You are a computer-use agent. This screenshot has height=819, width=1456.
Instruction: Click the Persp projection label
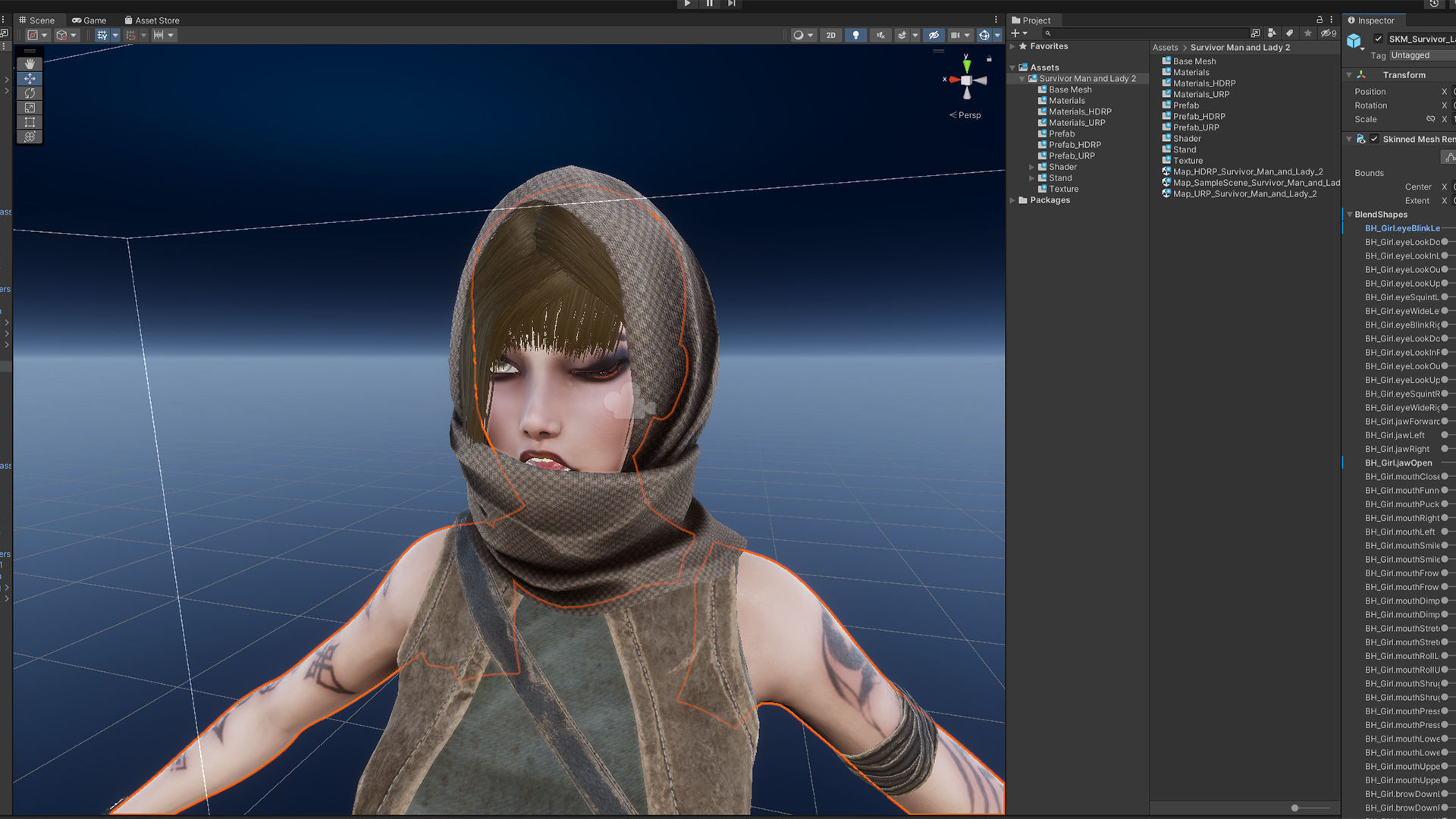click(968, 115)
